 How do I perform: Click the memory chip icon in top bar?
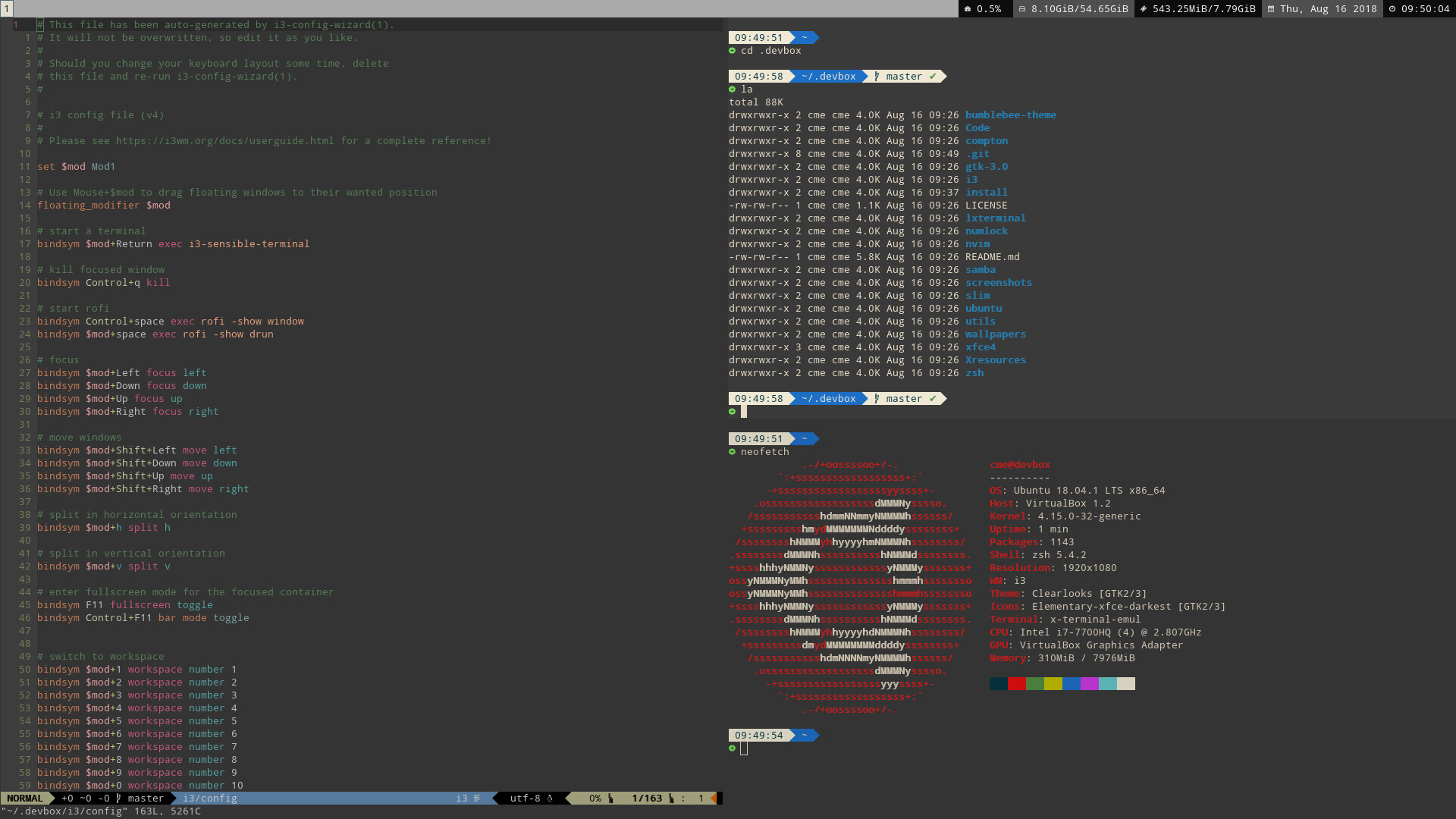(1144, 9)
